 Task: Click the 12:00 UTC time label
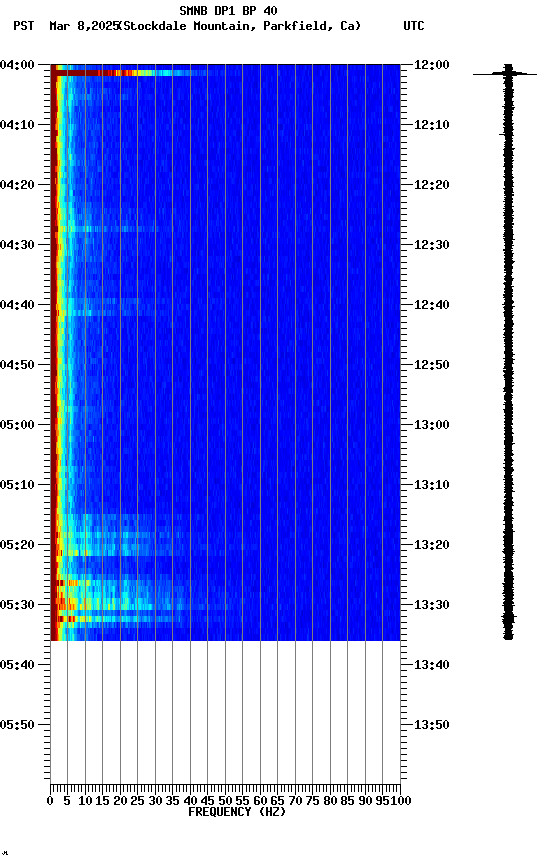[x=432, y=65]
